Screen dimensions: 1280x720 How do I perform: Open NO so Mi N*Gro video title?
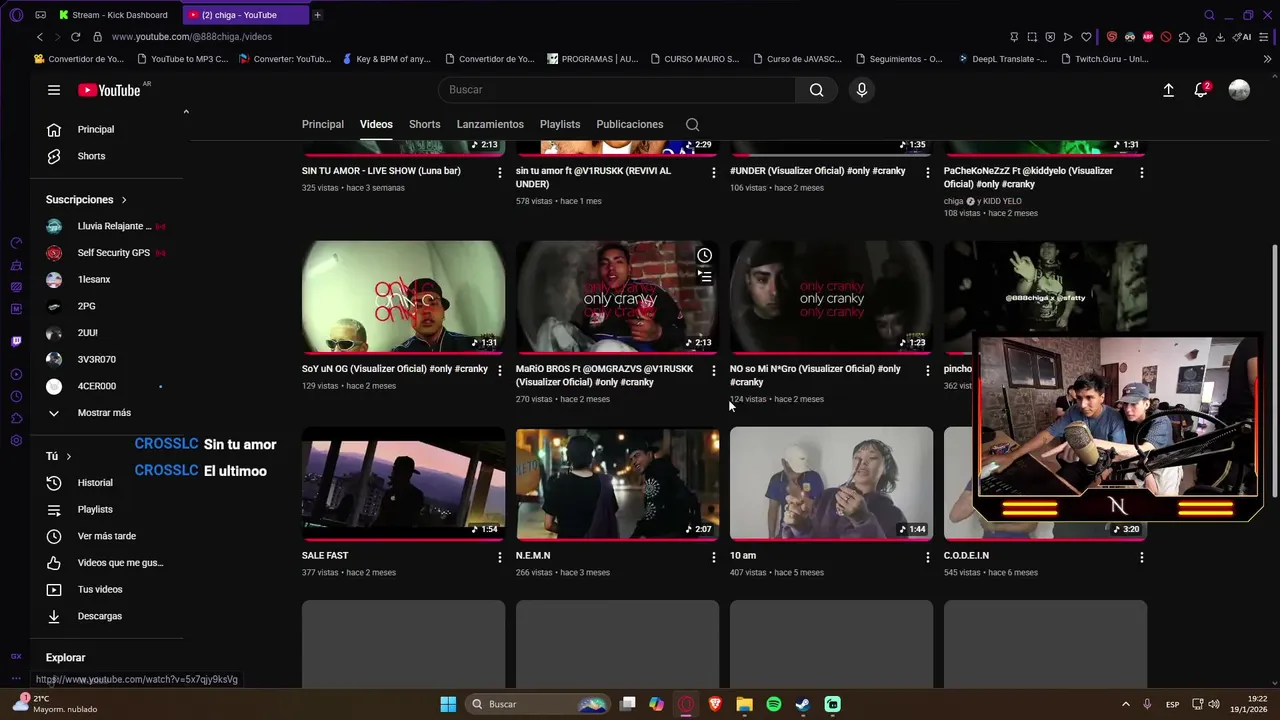pos(815,375)
